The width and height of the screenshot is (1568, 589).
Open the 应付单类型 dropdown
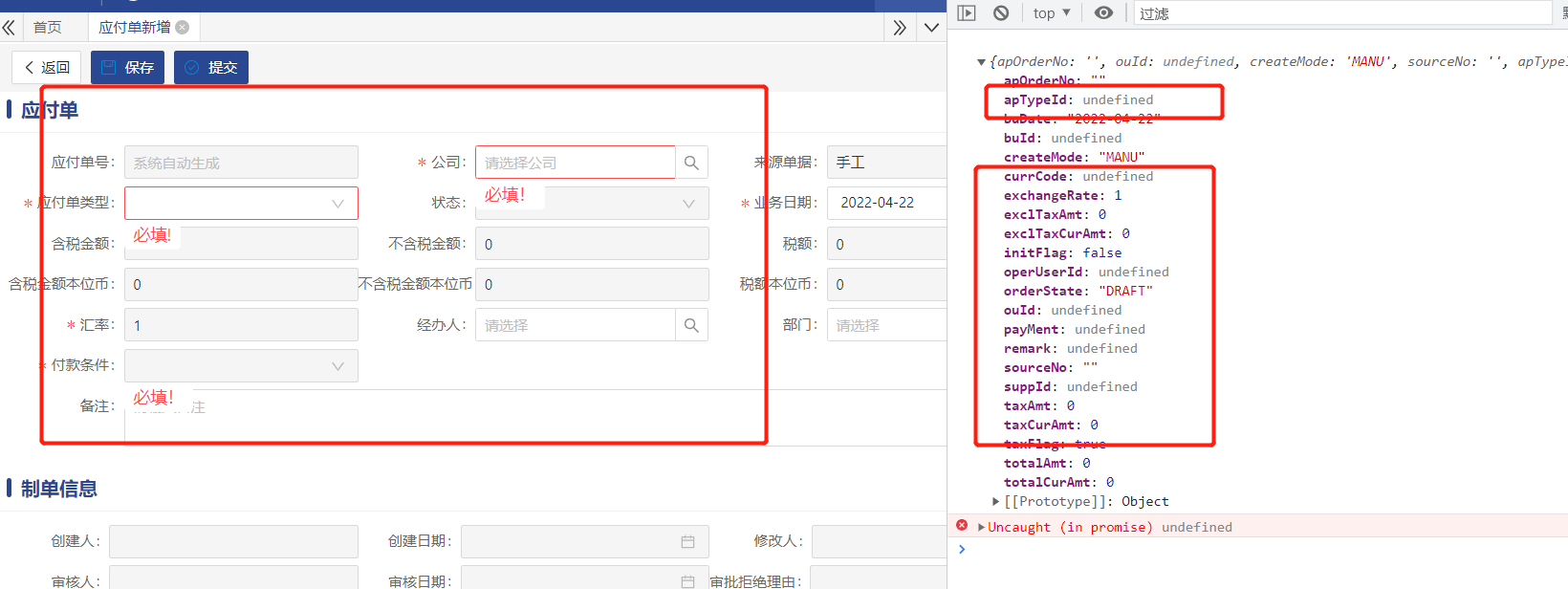(x=241, y=203)
